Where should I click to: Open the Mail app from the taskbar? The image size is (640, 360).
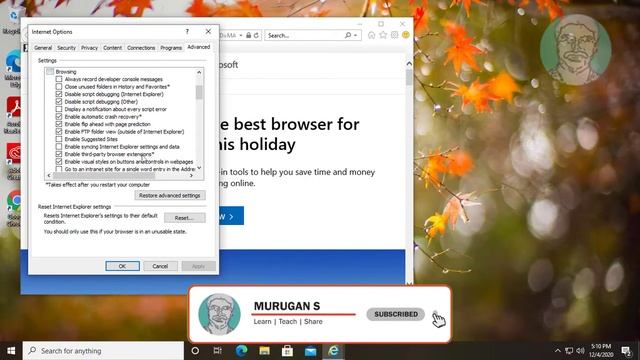tap(310, 351)
